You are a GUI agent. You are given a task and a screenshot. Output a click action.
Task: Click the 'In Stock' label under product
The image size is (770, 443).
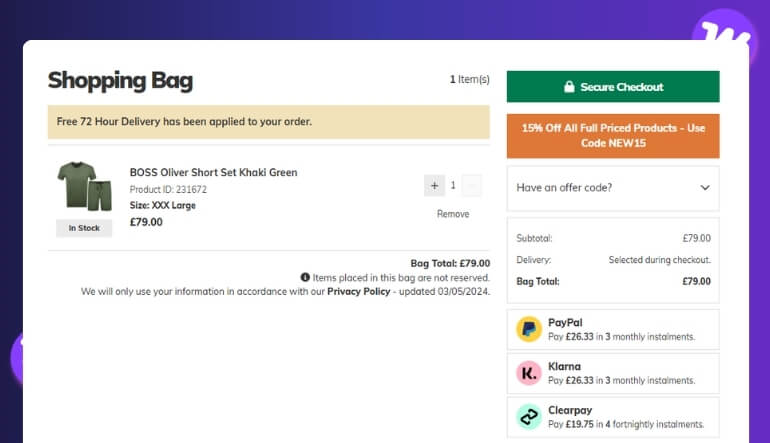tap(84, 228)
